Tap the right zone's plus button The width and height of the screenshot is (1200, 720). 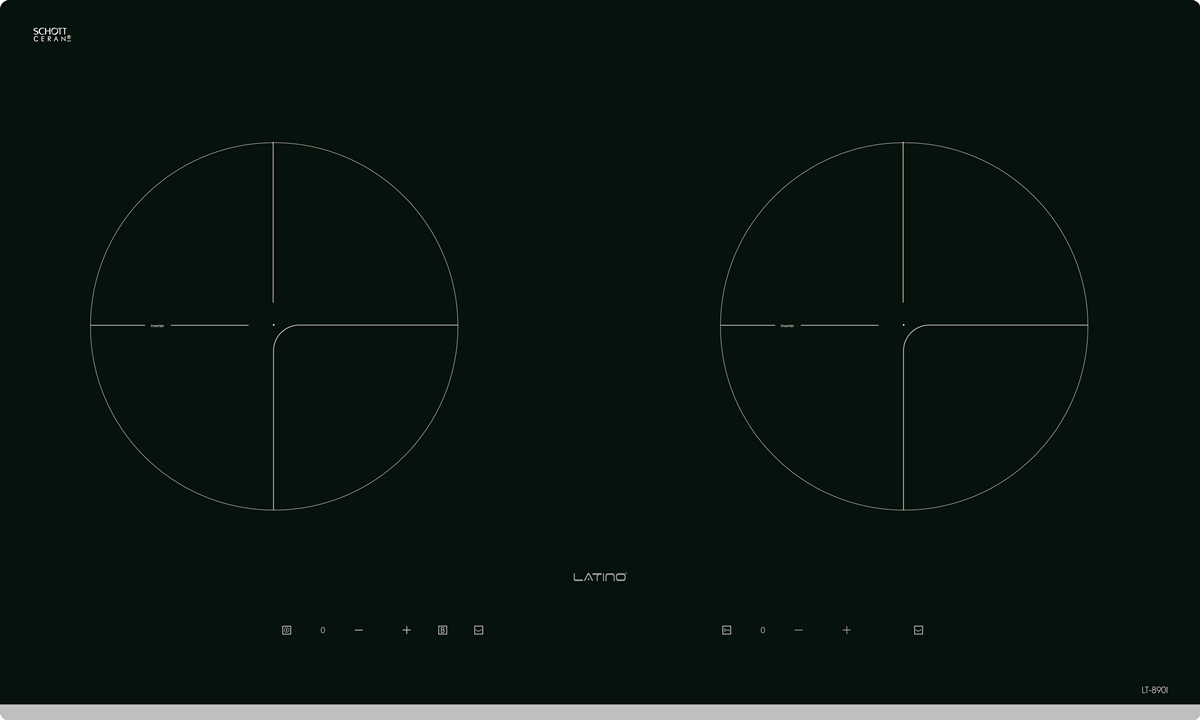tap(847, 630)
